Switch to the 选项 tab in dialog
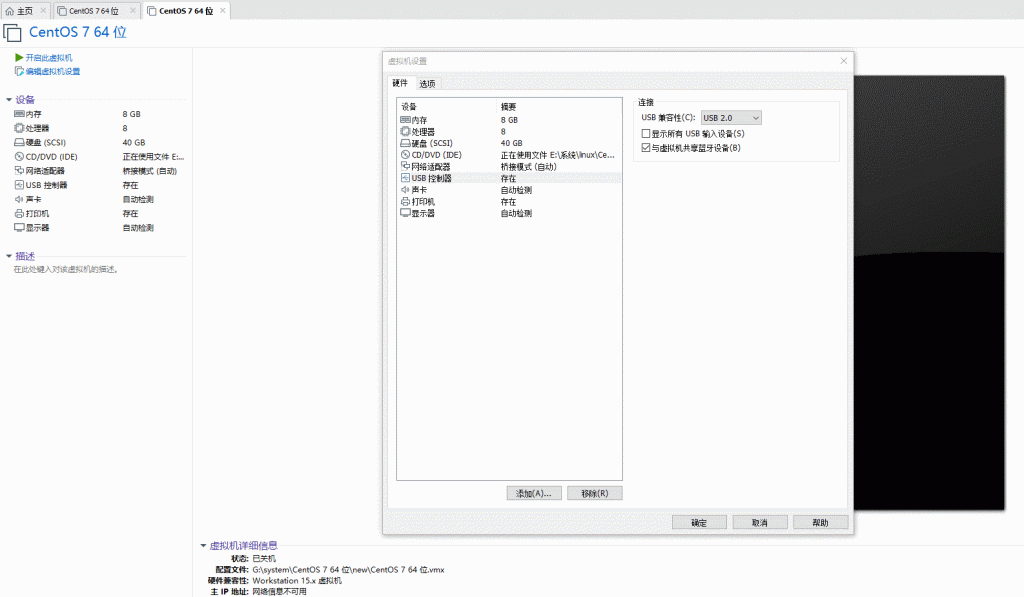Screen dimensions: 1024x597 point(427,83)
